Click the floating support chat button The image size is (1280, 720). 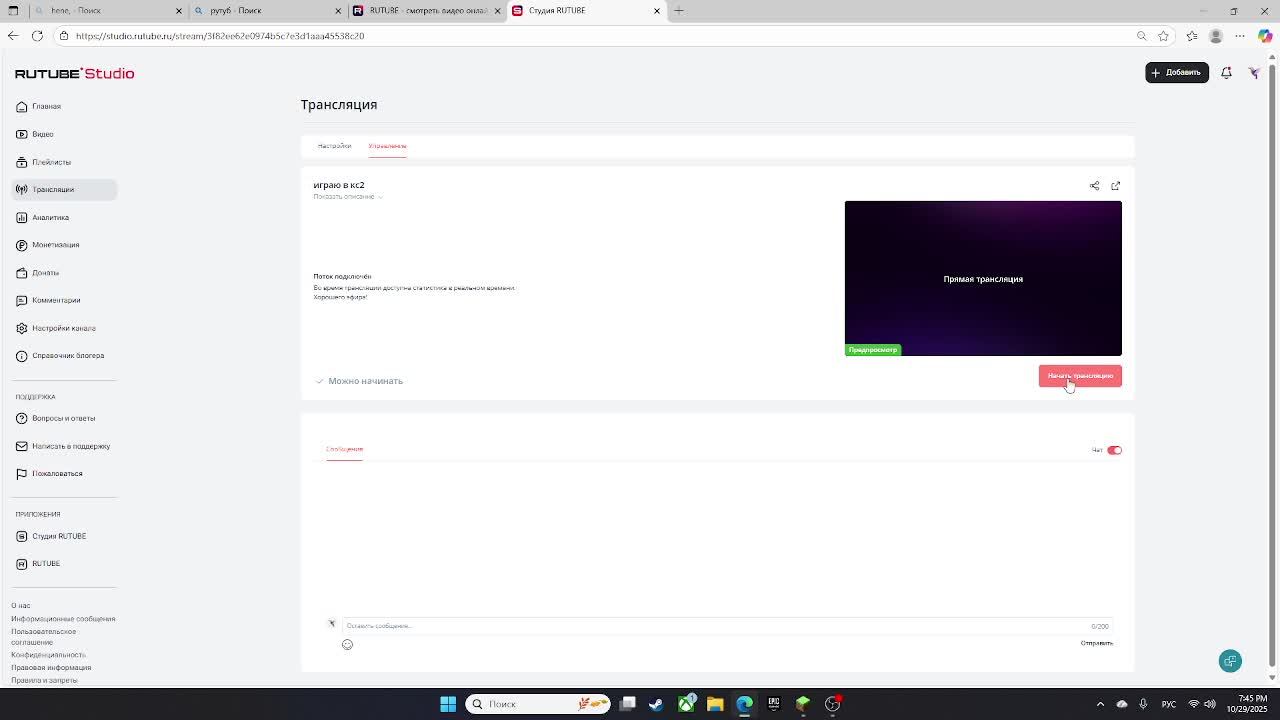(x=1230, y=661)
